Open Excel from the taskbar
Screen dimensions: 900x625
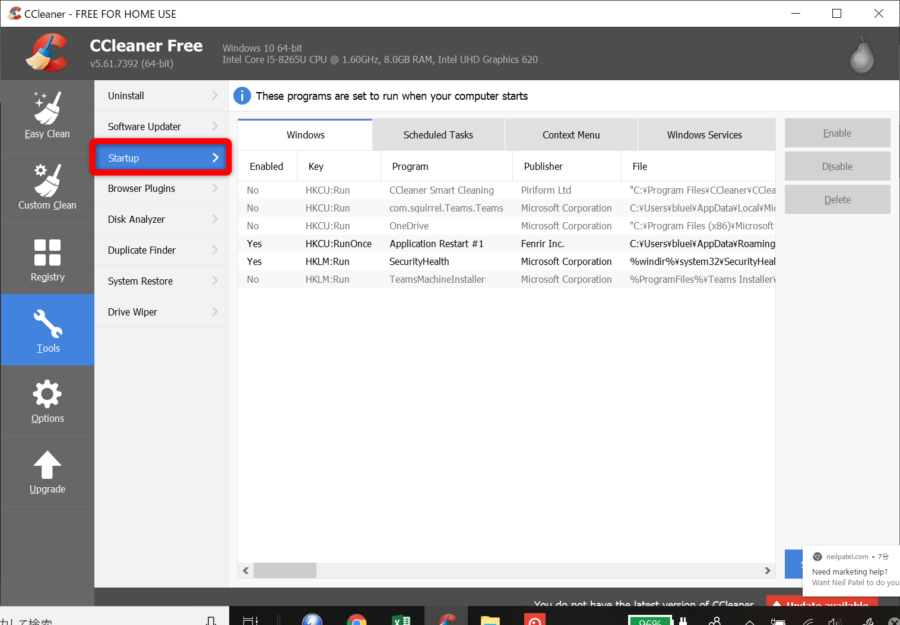pos(401,619)
